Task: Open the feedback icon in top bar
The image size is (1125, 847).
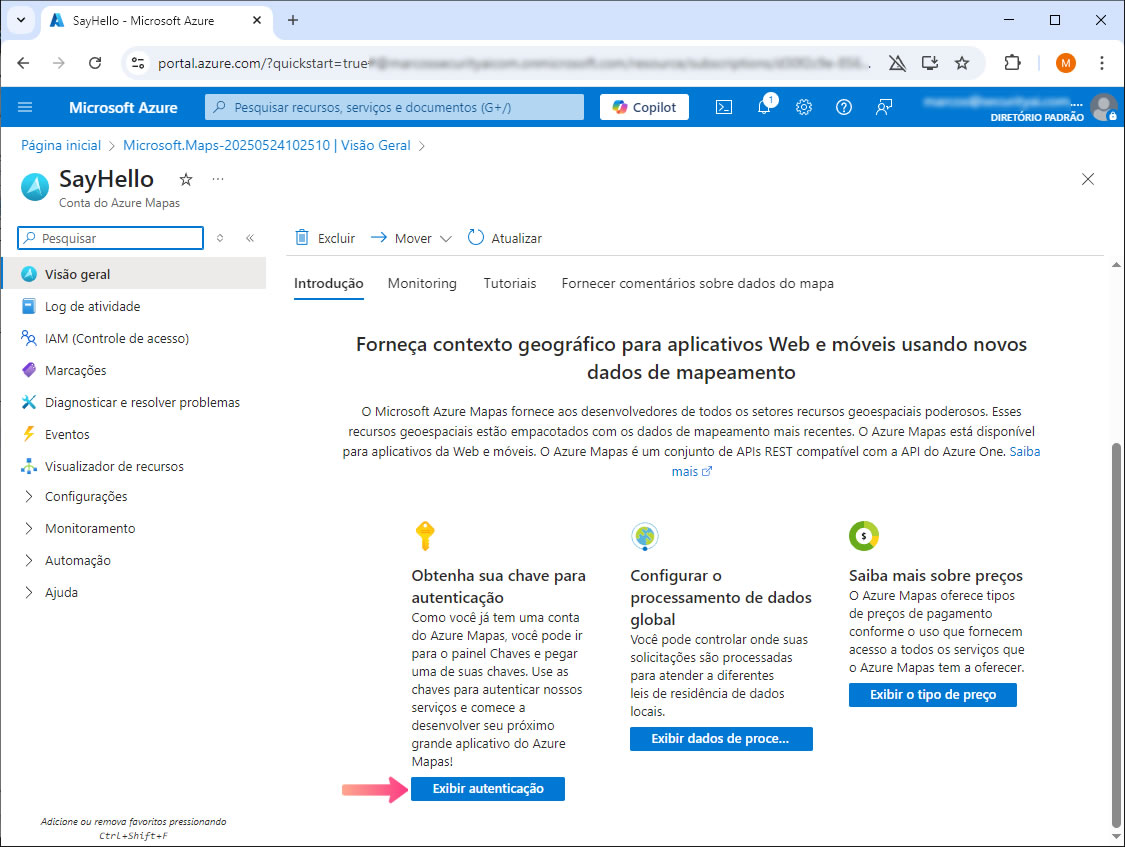Action: [883, 107]
